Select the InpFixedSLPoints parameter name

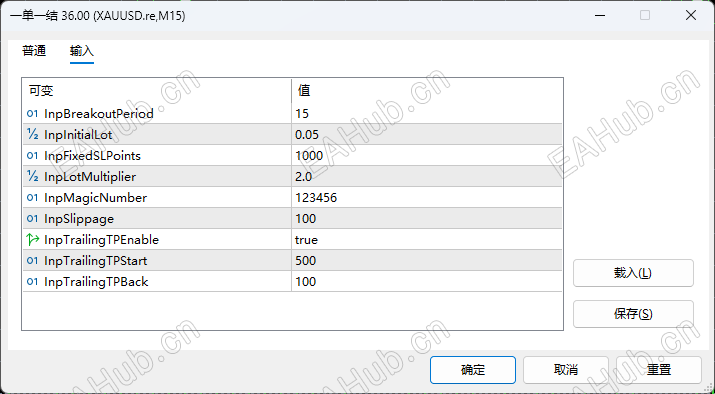click(x=92, y=156)
